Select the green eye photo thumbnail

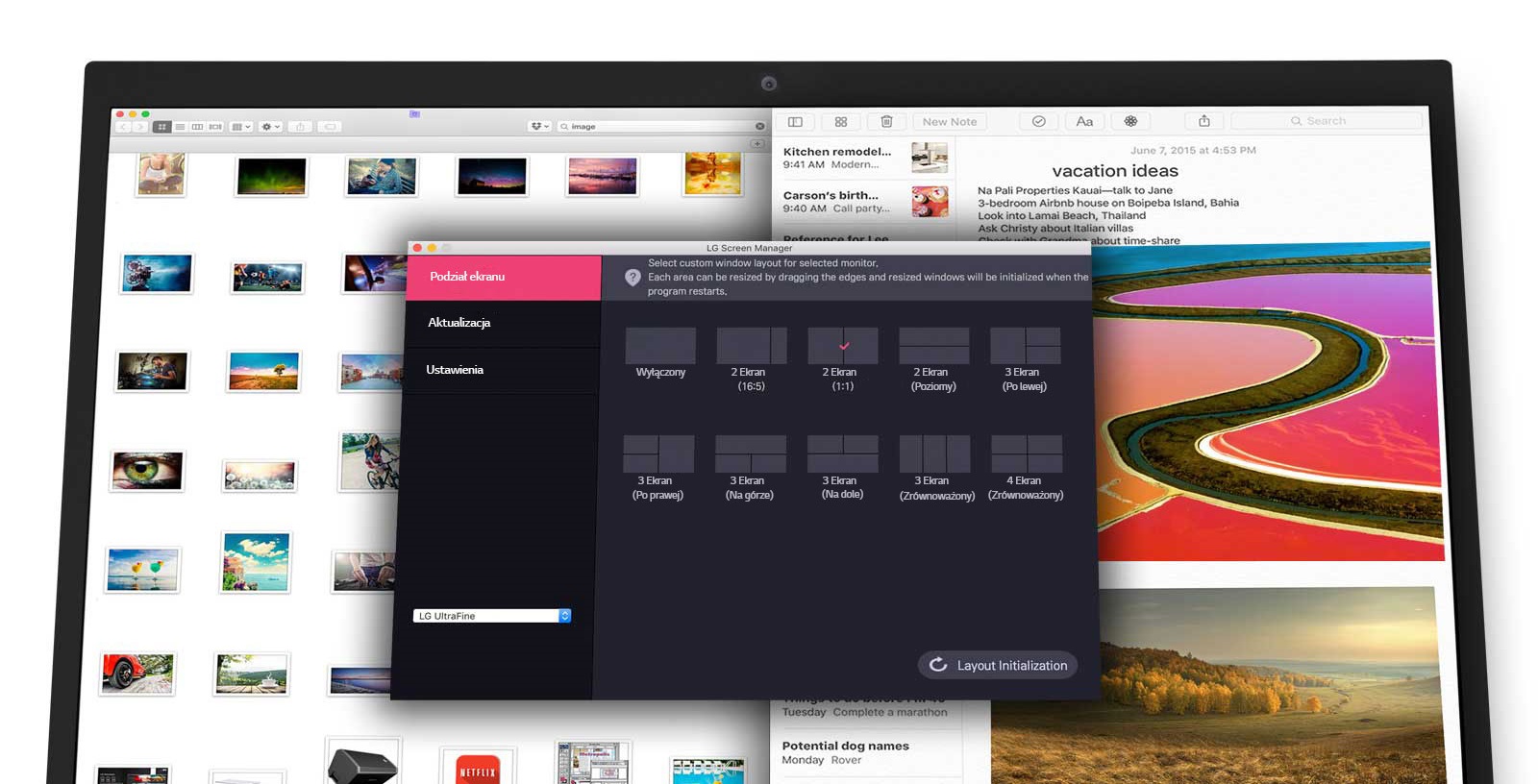147,471
